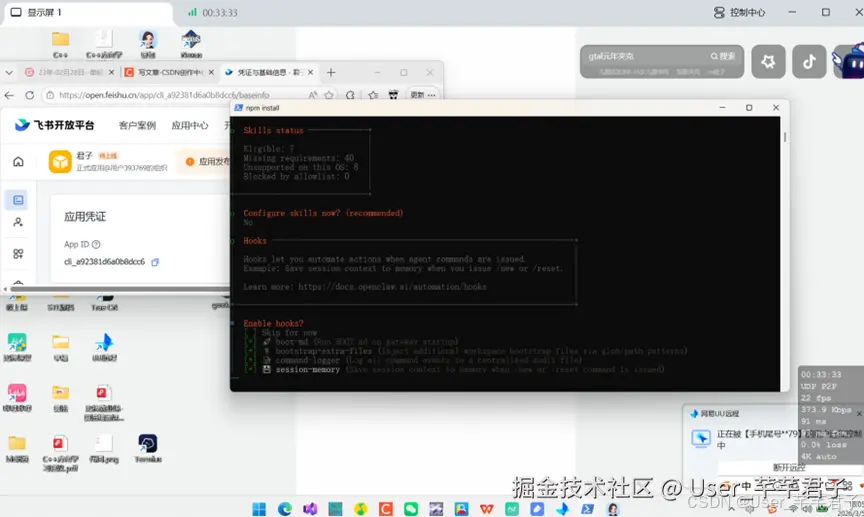Open the Termius desktop shortcut

[x=148, y=448]
